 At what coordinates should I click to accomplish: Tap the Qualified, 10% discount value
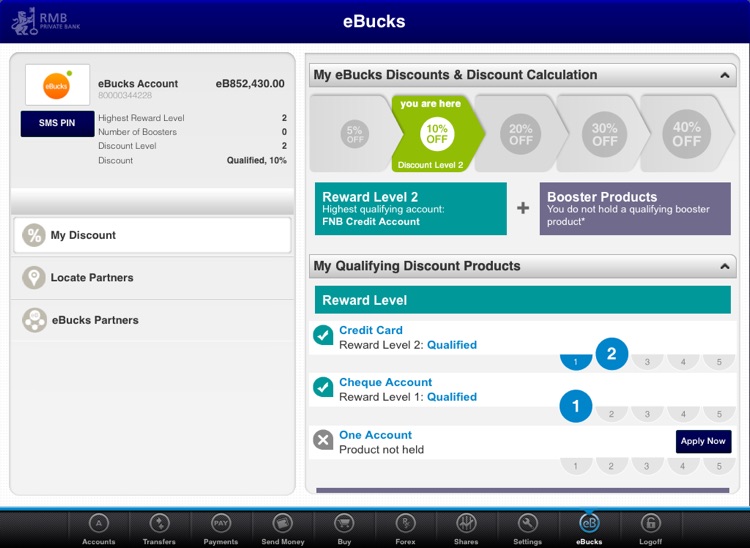click(257, 160)
